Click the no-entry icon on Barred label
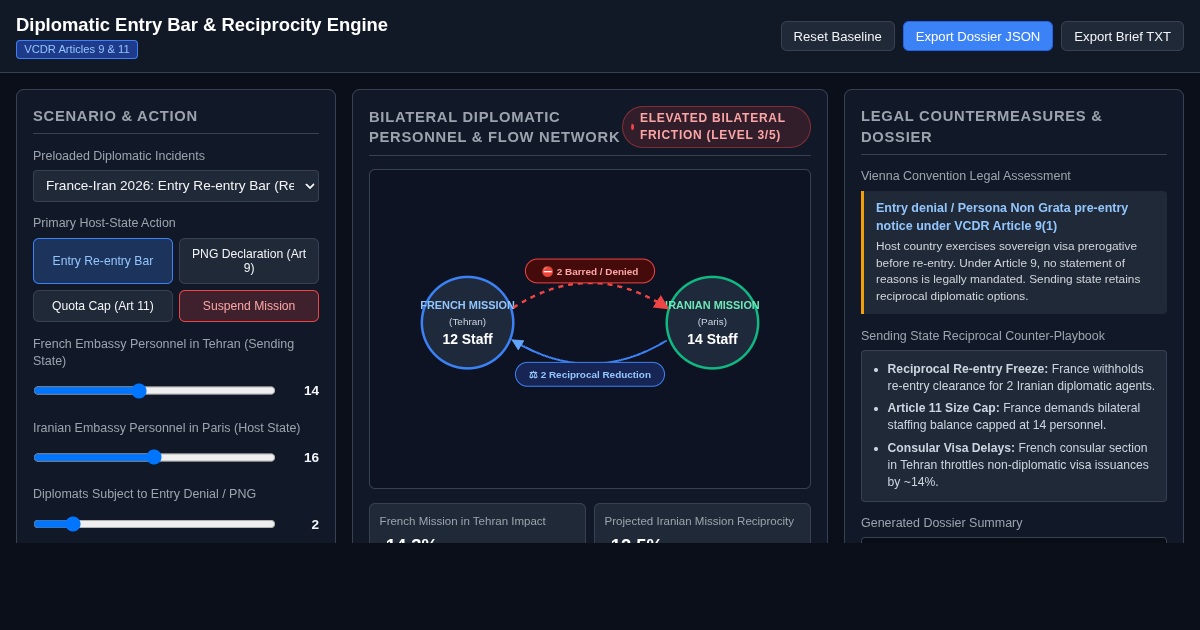 (548, 271)
